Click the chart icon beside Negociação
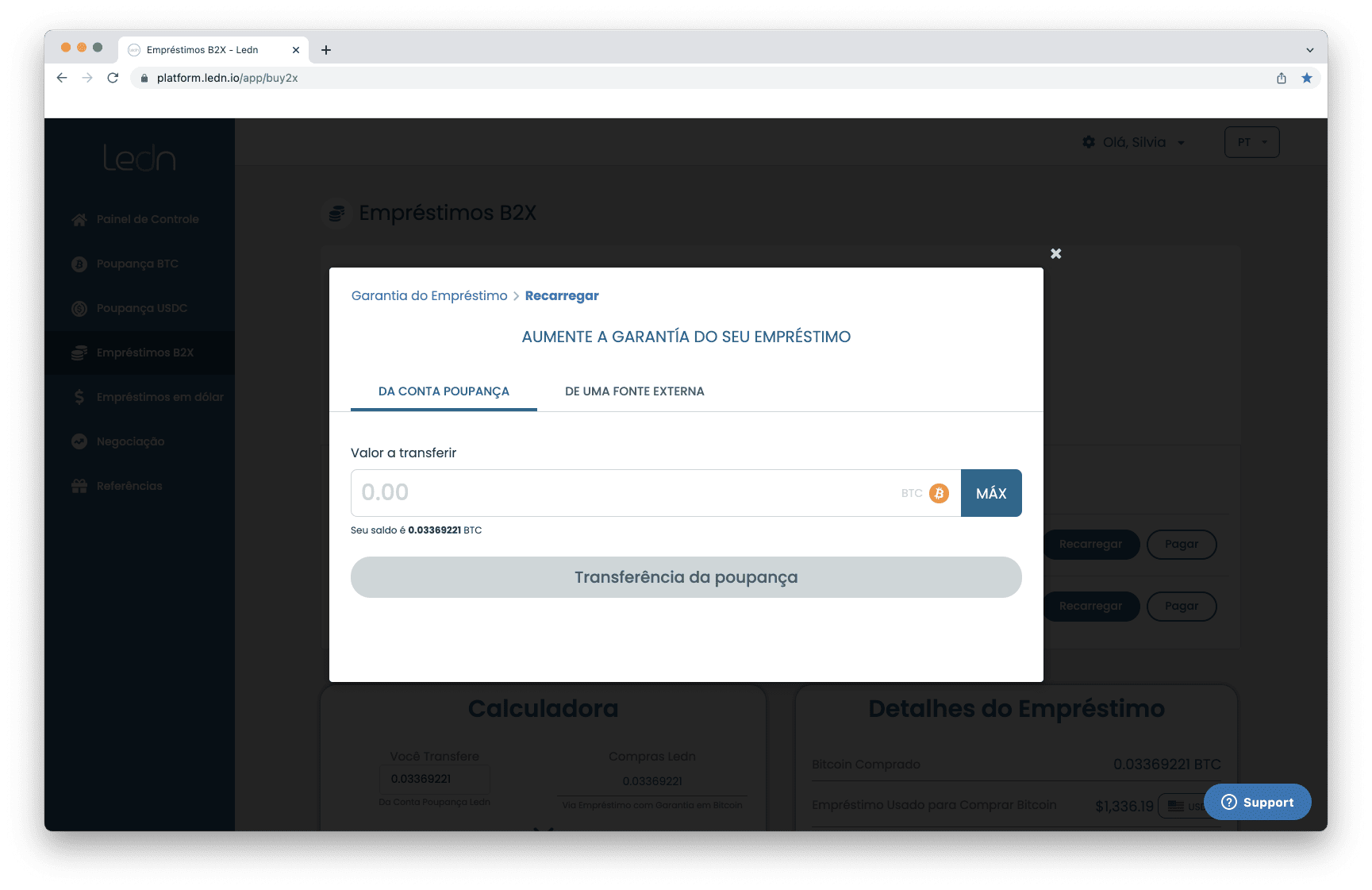 click(x=79, y=441)
